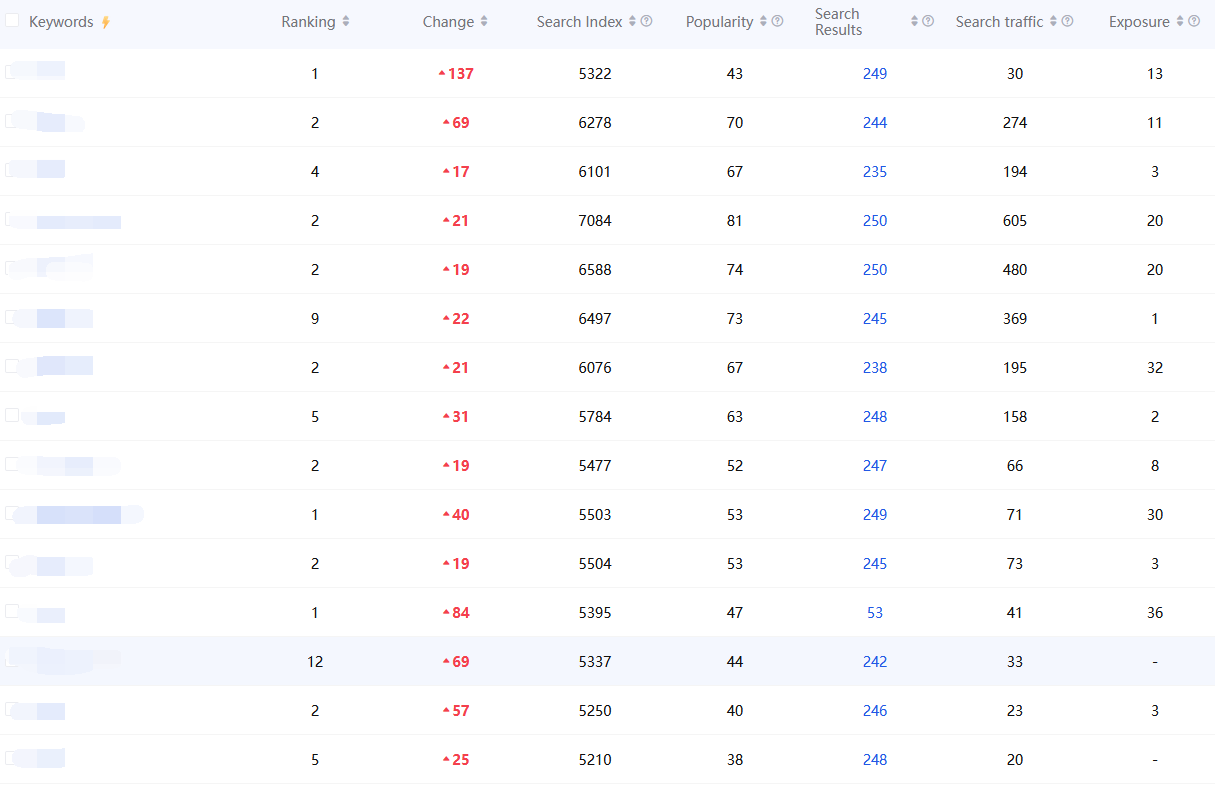Open the 235 Search Results link
This screenshot has width=1215, height=793.
click(x=875, y=172)
